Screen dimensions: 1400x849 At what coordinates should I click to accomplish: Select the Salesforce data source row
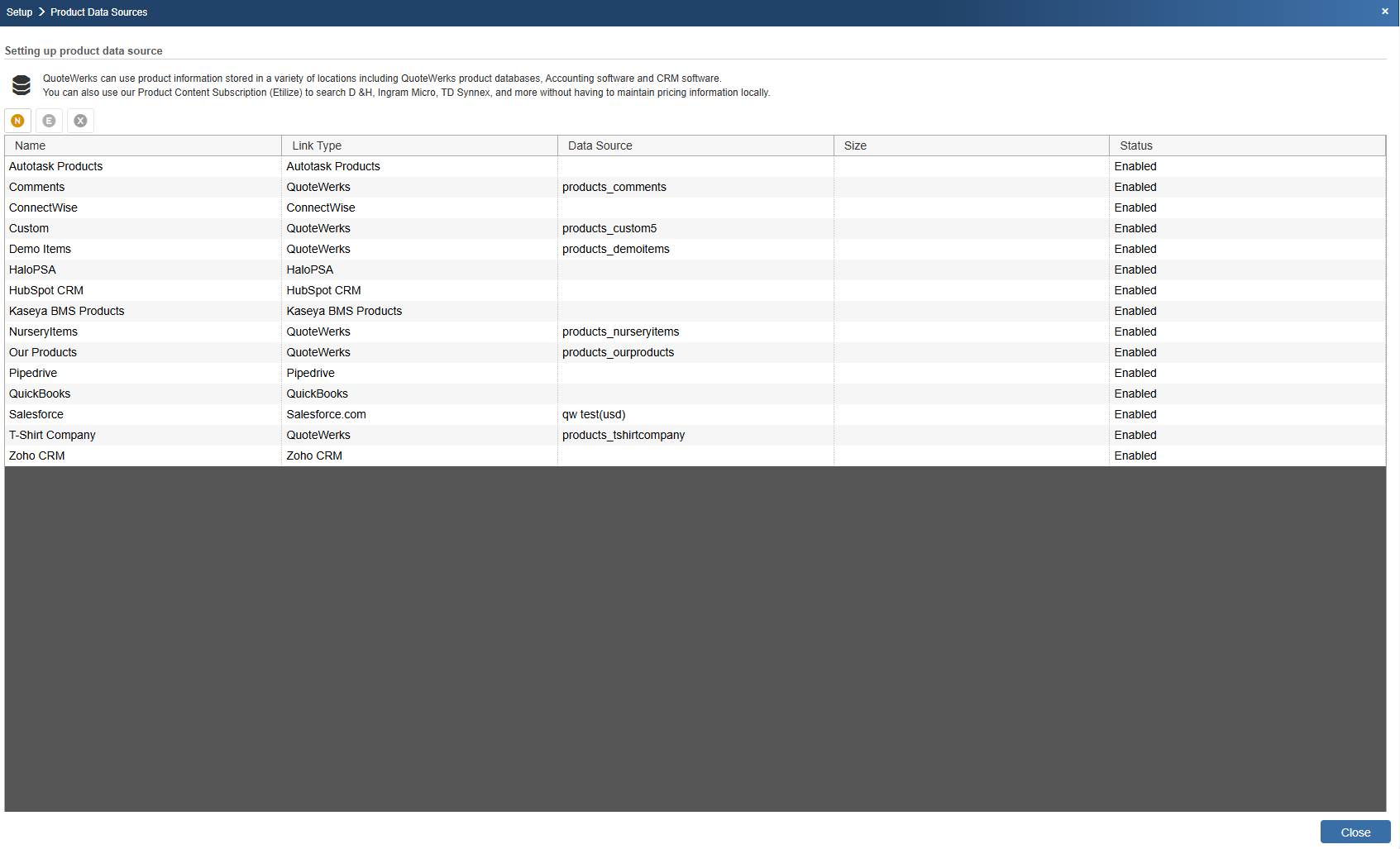[x=695, y=414]
